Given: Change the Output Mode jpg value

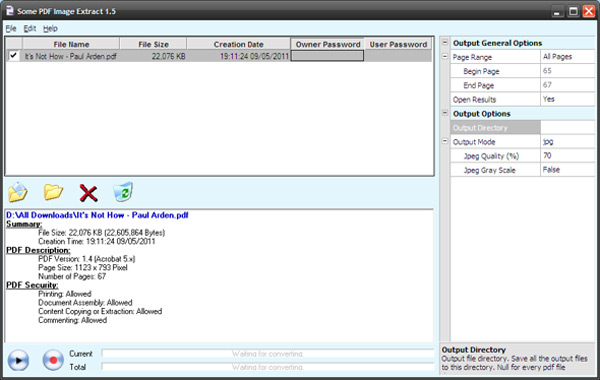Looking at the screenshot, I should coord(568,142).
